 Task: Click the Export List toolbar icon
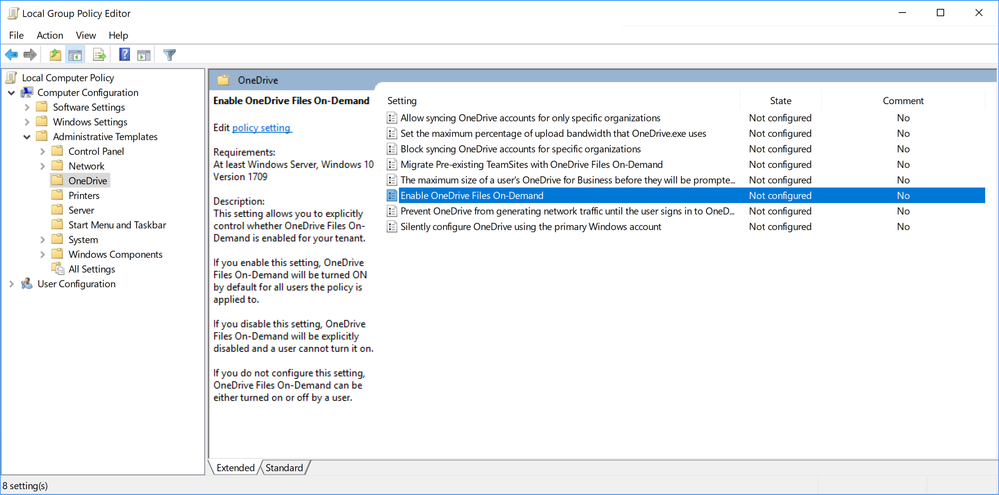pos(99,55)
